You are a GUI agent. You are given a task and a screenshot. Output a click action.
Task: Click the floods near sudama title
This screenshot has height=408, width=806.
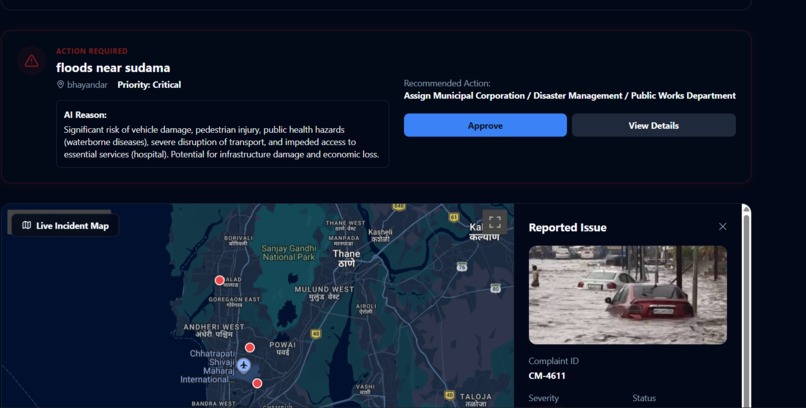tap(113, 68)
